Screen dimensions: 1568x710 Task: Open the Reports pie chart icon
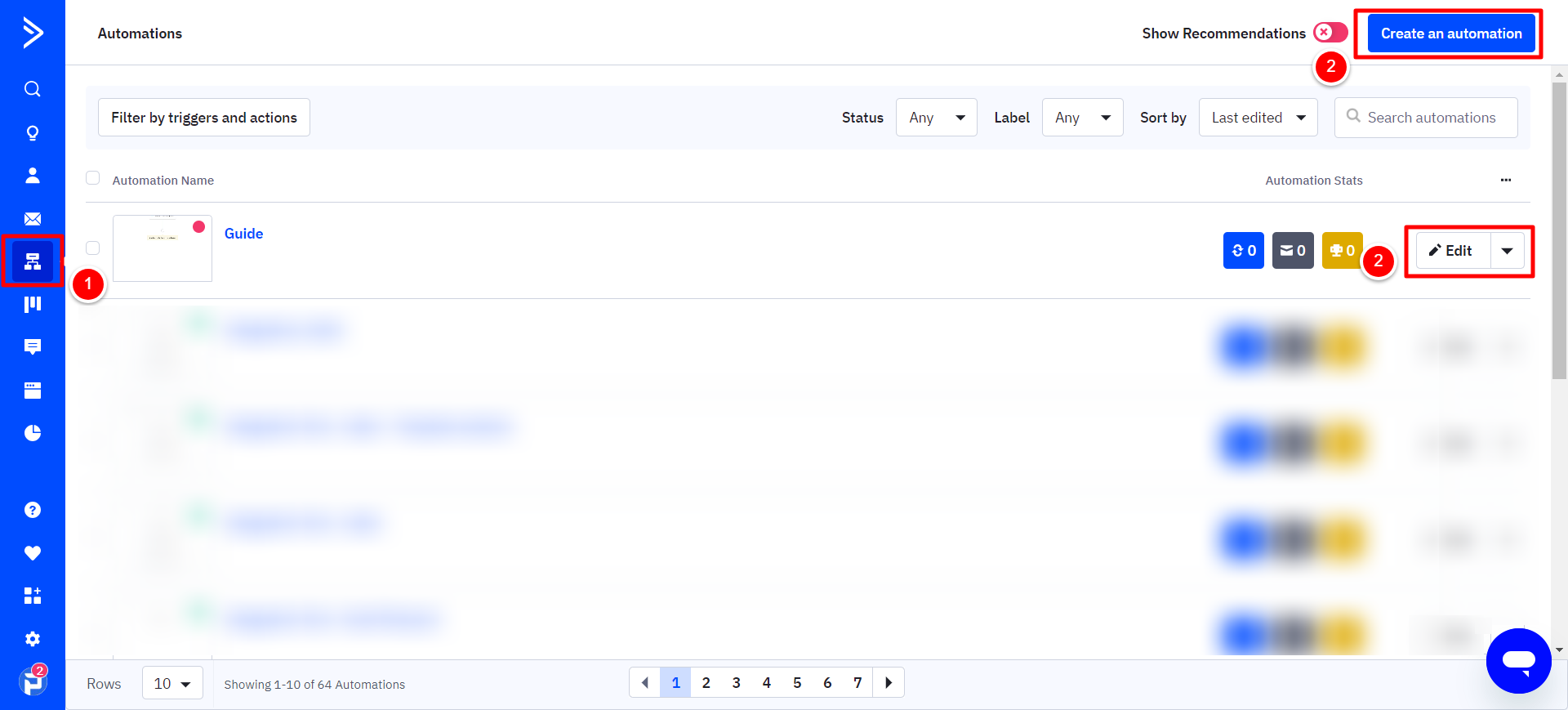pos(33,433)
